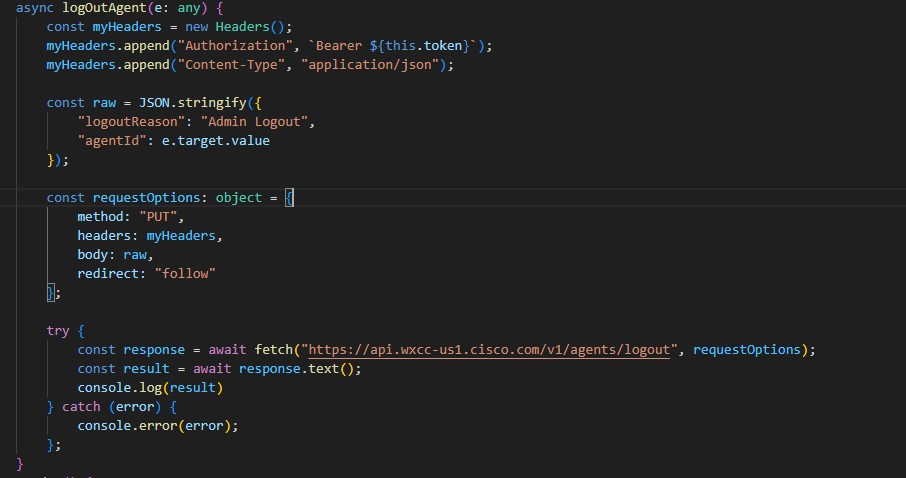
Task: Click the "logoutReason" key
Action: [x=131, y=121]
